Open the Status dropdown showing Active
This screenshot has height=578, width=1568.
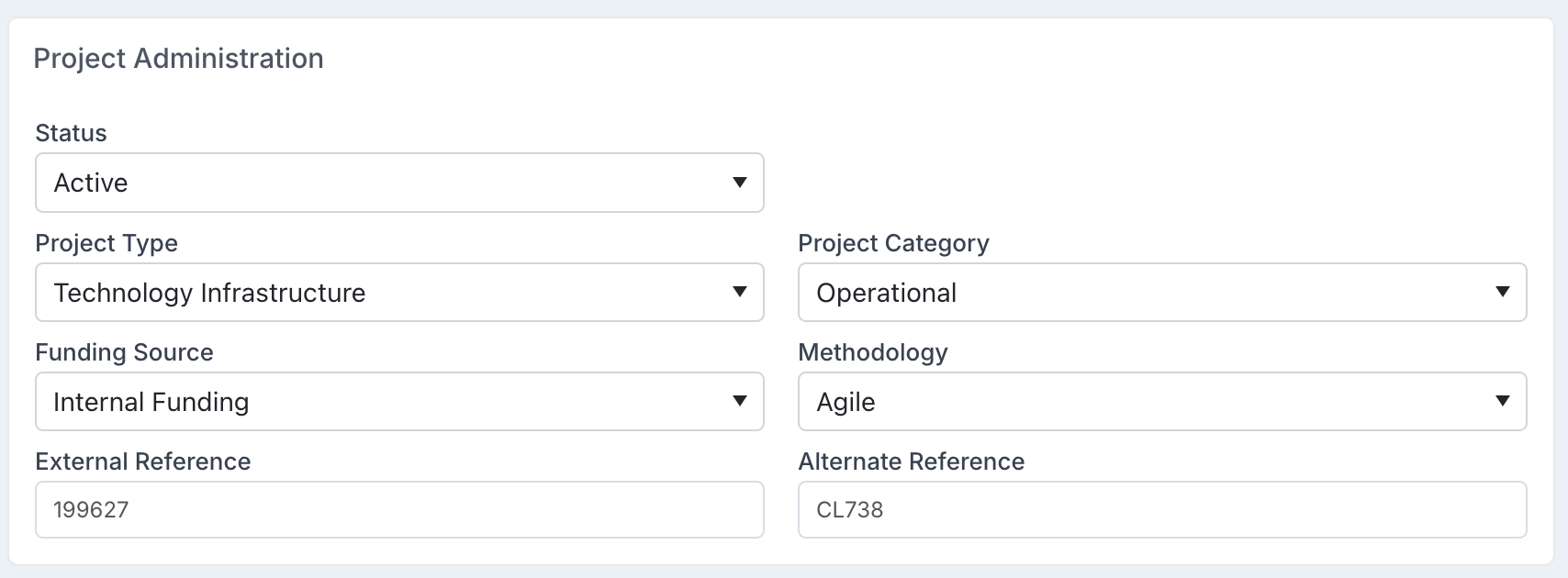click(399, 183)
